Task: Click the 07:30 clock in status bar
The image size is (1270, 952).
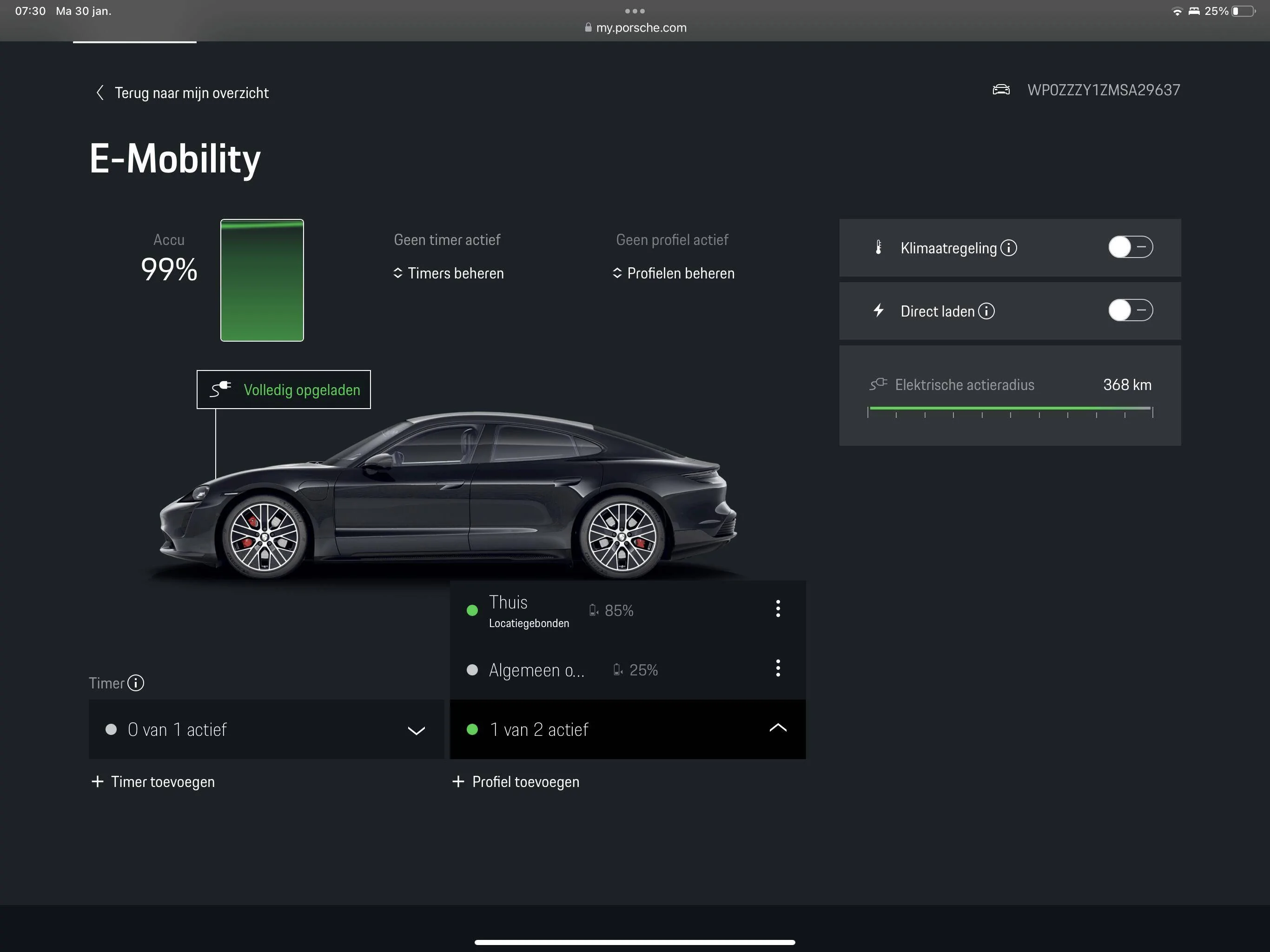Action: (30, 11)
